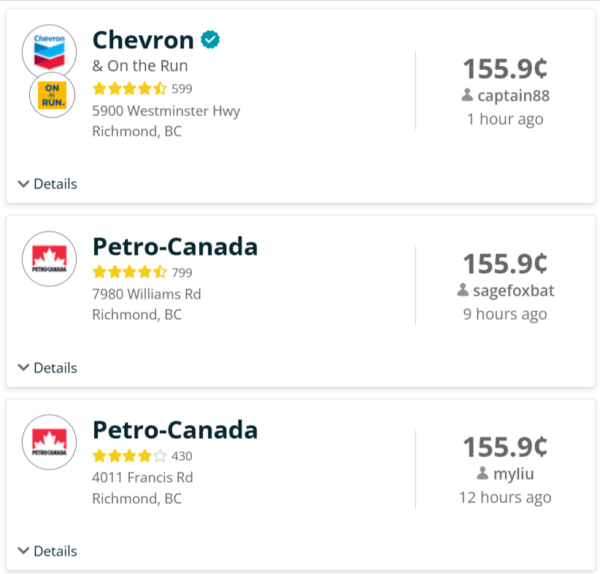Click the 430-review star rating
Screen dimensions: 600x574
129,456
